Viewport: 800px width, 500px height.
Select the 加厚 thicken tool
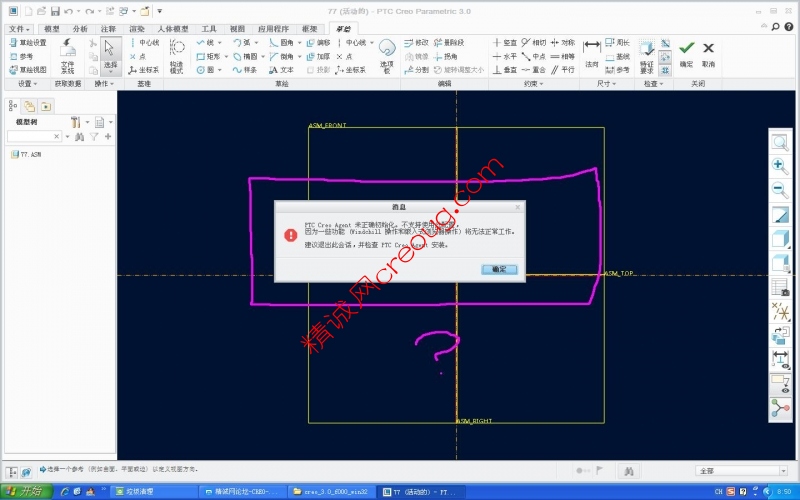[x=318, y=56]
